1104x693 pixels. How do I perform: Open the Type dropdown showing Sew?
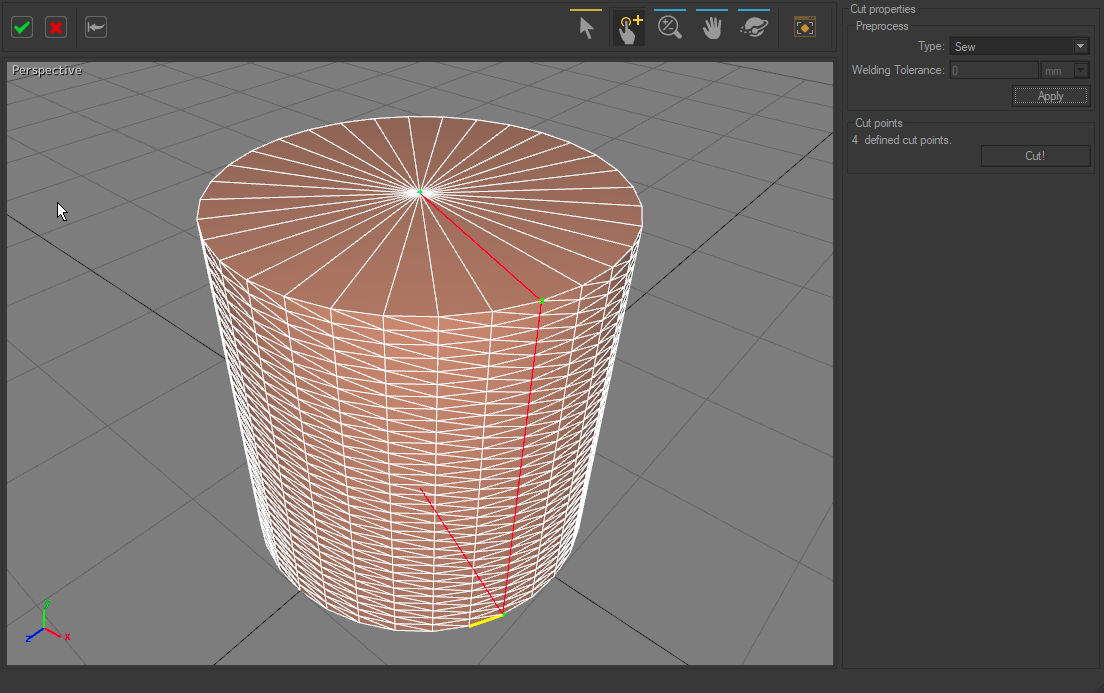tap(1018, 46)
